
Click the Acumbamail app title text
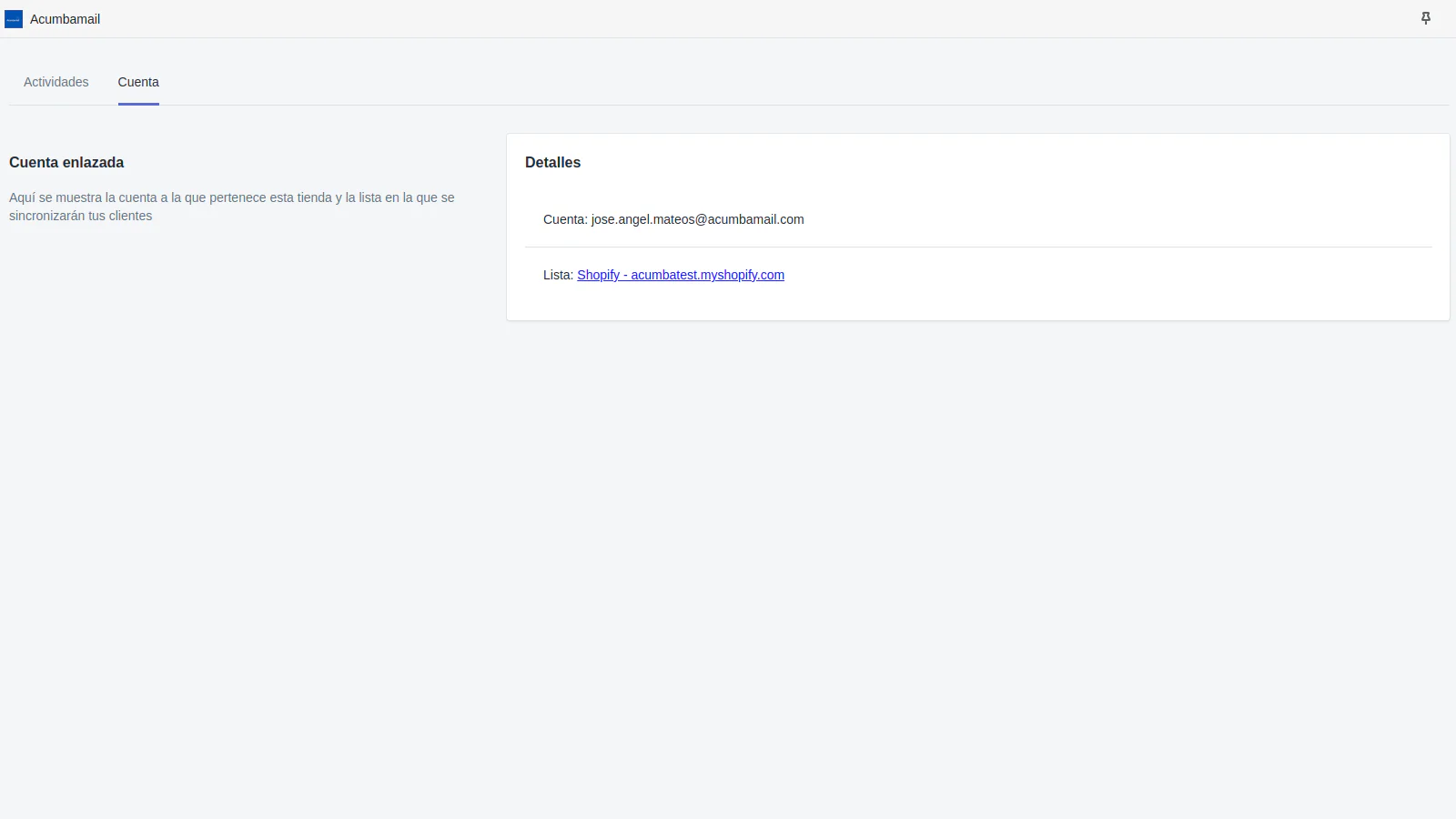pyautogui.click(x=65, y=19)
